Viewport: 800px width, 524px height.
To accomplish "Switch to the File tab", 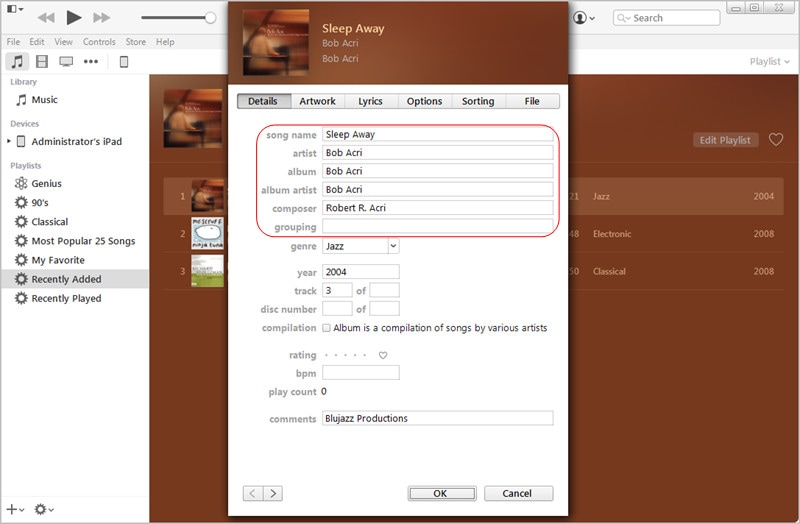I will [x=532, y=101].
